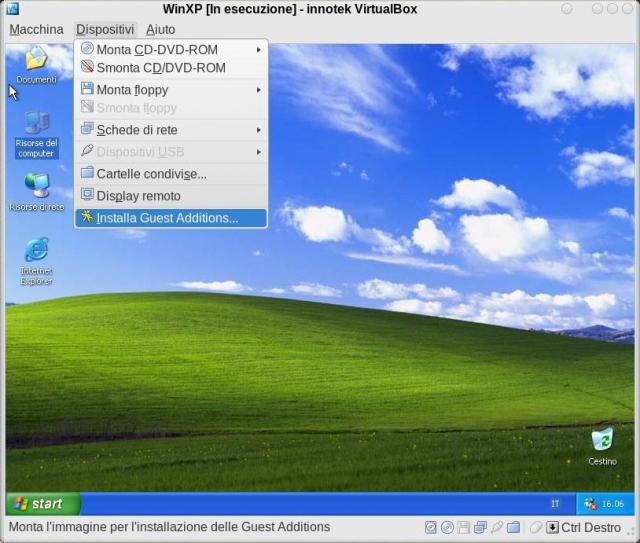Viewport: 640px width, 543px height.
Task: Expand Monta CD-DVD-ROM submenu arrow
Action: click(259, 50)
